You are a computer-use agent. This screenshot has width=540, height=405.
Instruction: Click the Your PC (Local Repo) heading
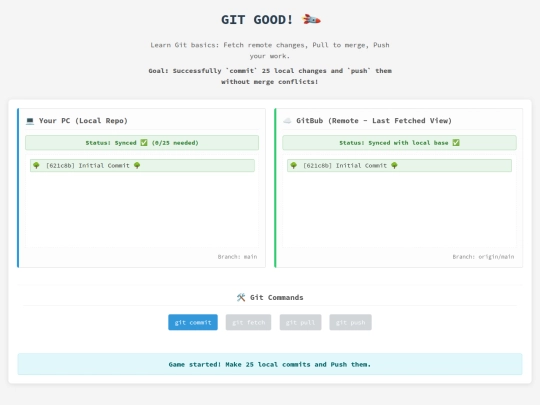point(83,121)
